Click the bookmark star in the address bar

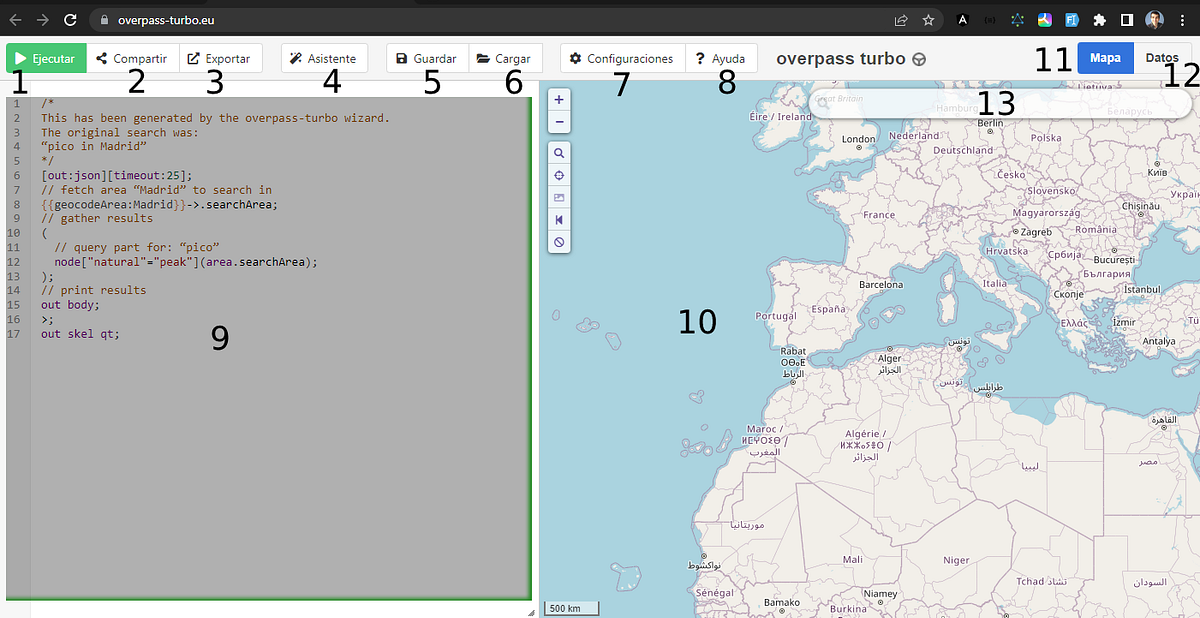coord(927,18)
